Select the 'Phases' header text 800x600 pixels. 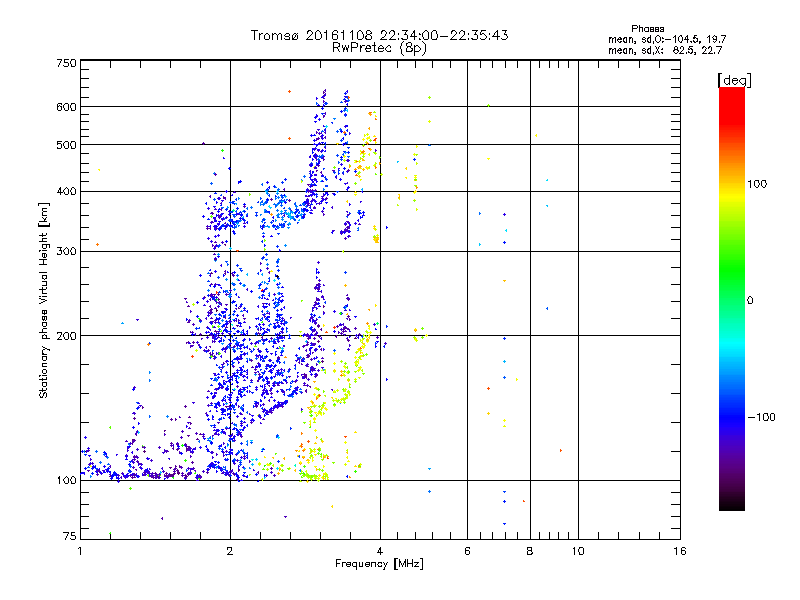point(647,29)
